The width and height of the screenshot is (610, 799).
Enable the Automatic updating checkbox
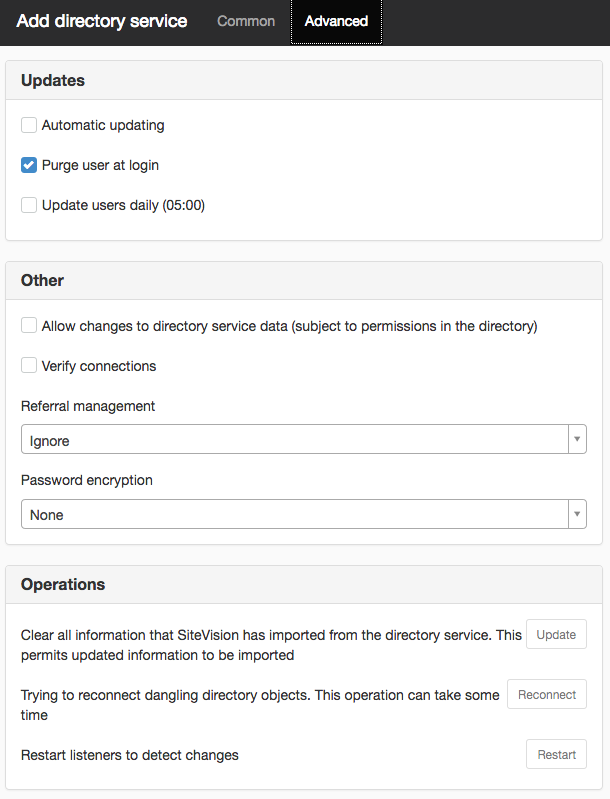click(29, 125)
